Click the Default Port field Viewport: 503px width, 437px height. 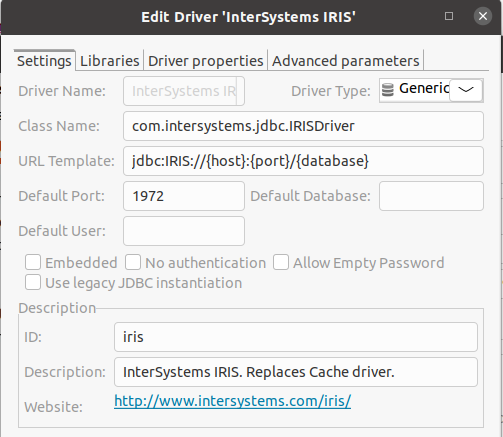click(x=184, y=196)
